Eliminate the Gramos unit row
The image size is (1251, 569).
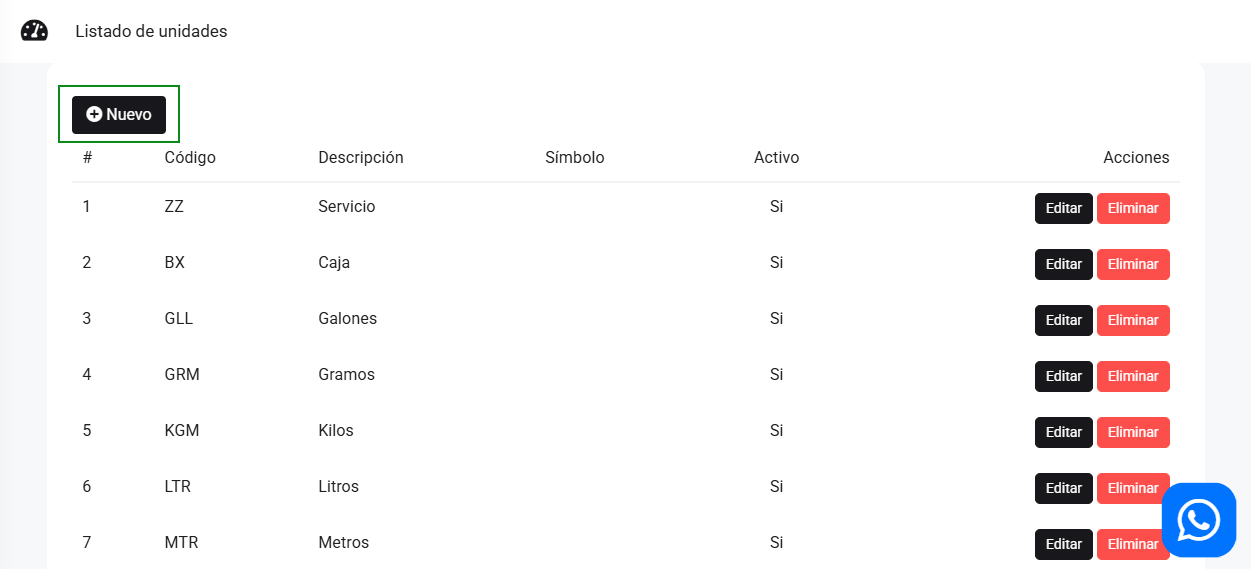(1132, 377)
